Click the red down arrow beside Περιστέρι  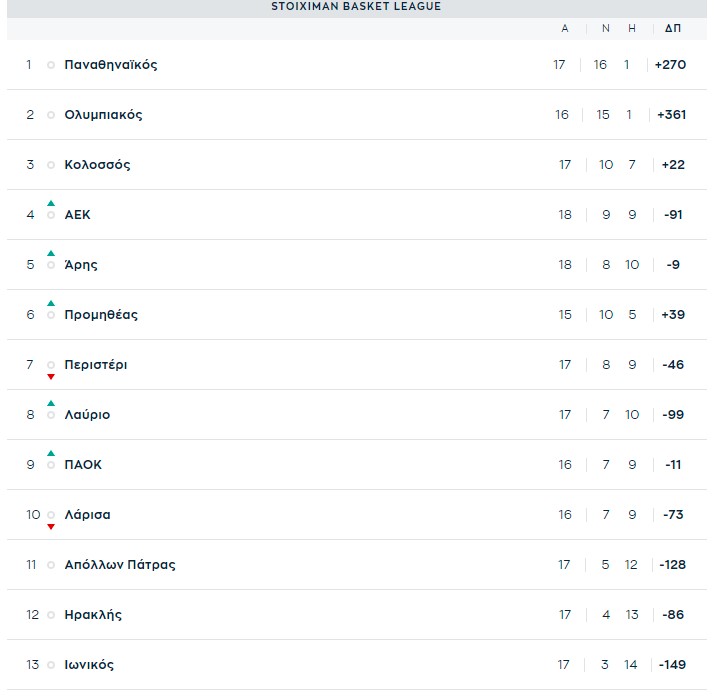(x=51, y=377)
